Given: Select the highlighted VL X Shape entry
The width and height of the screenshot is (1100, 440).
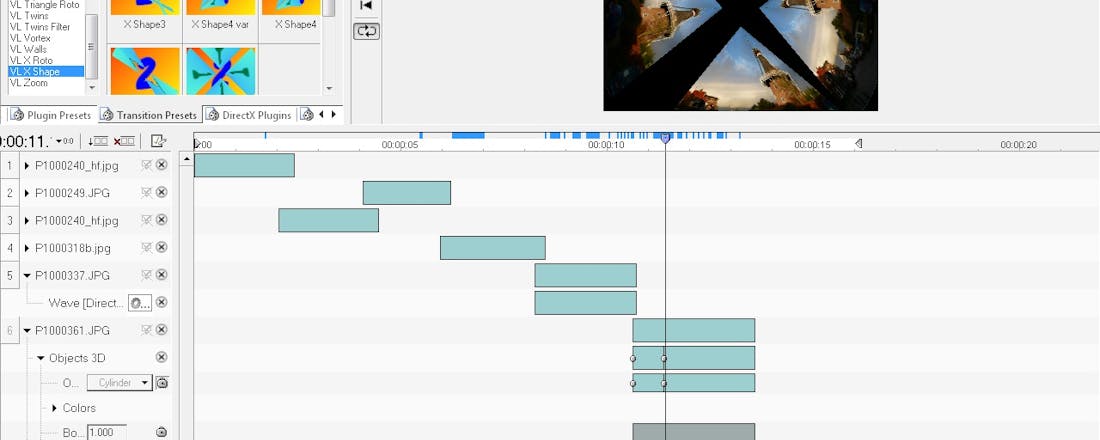Looking at the screenshot, I should tap(46, 72).
